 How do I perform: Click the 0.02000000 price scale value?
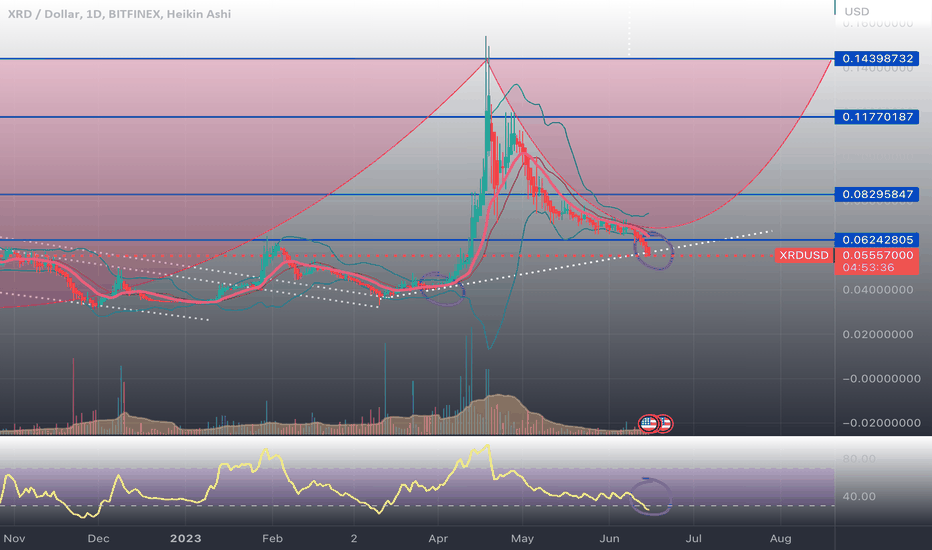click(x=877, y=335)
